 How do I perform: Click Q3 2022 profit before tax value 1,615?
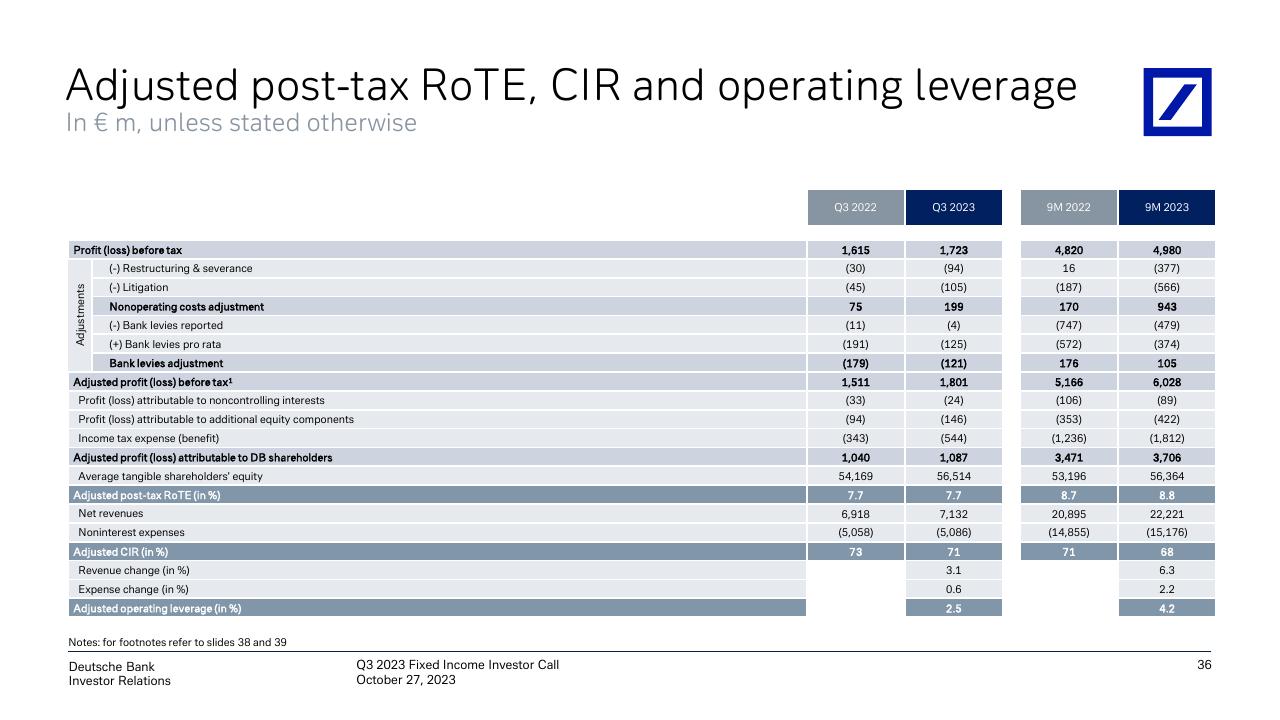point(855,250)
